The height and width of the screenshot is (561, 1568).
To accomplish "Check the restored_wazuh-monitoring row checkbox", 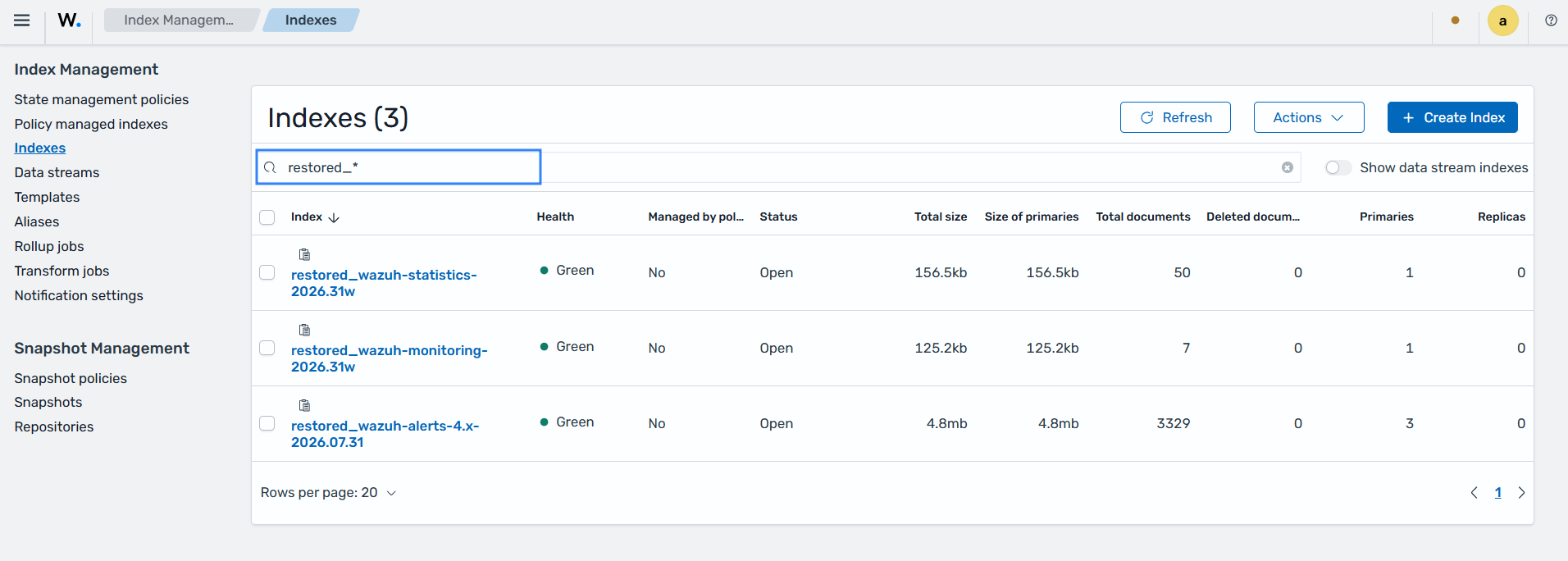I will (267, 348).
